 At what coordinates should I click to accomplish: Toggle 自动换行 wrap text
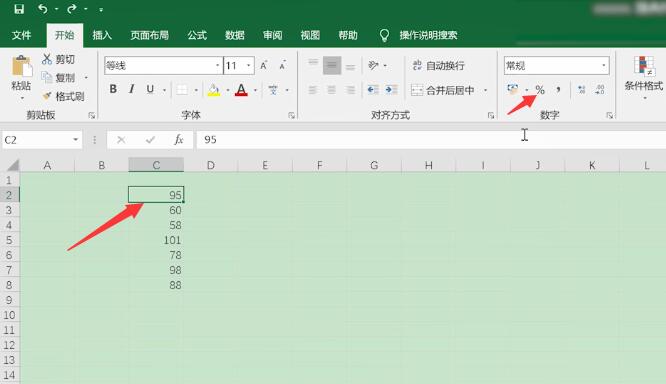(438, 65)
